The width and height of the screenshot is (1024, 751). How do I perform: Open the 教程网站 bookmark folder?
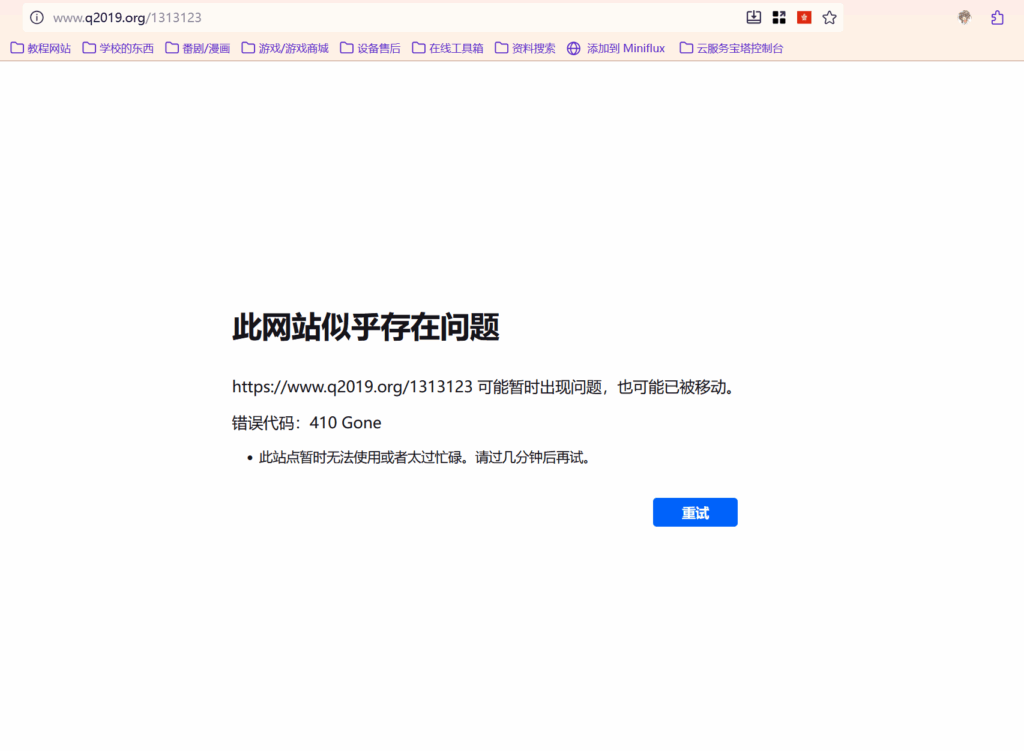coord(41,48)
